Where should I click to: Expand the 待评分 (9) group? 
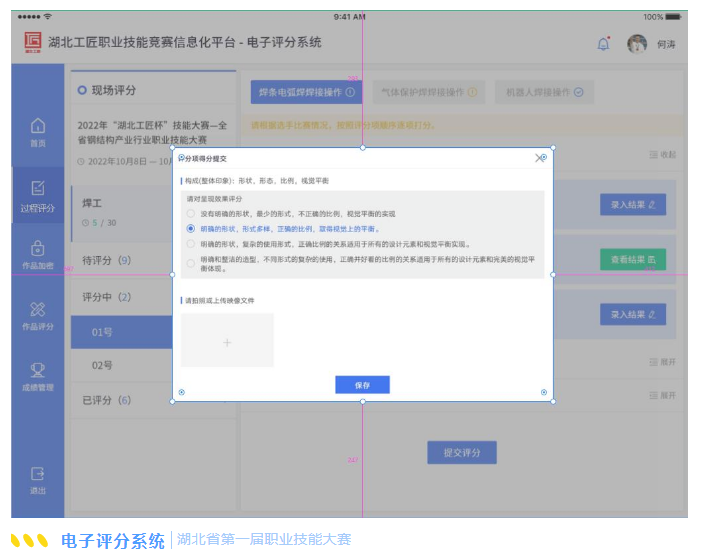(107, 260)
